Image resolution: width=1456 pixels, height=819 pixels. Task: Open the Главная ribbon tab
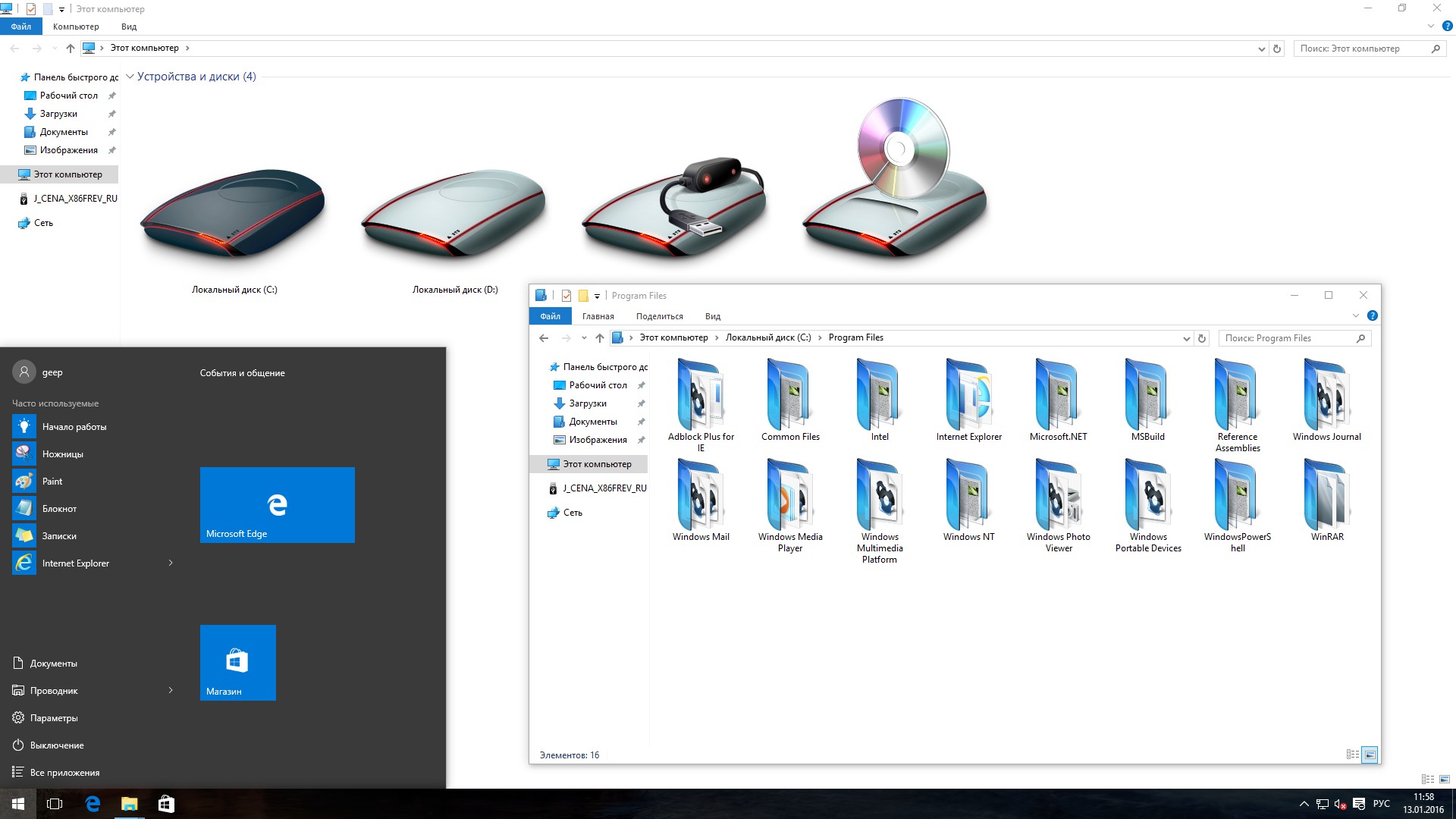point(598,316)
